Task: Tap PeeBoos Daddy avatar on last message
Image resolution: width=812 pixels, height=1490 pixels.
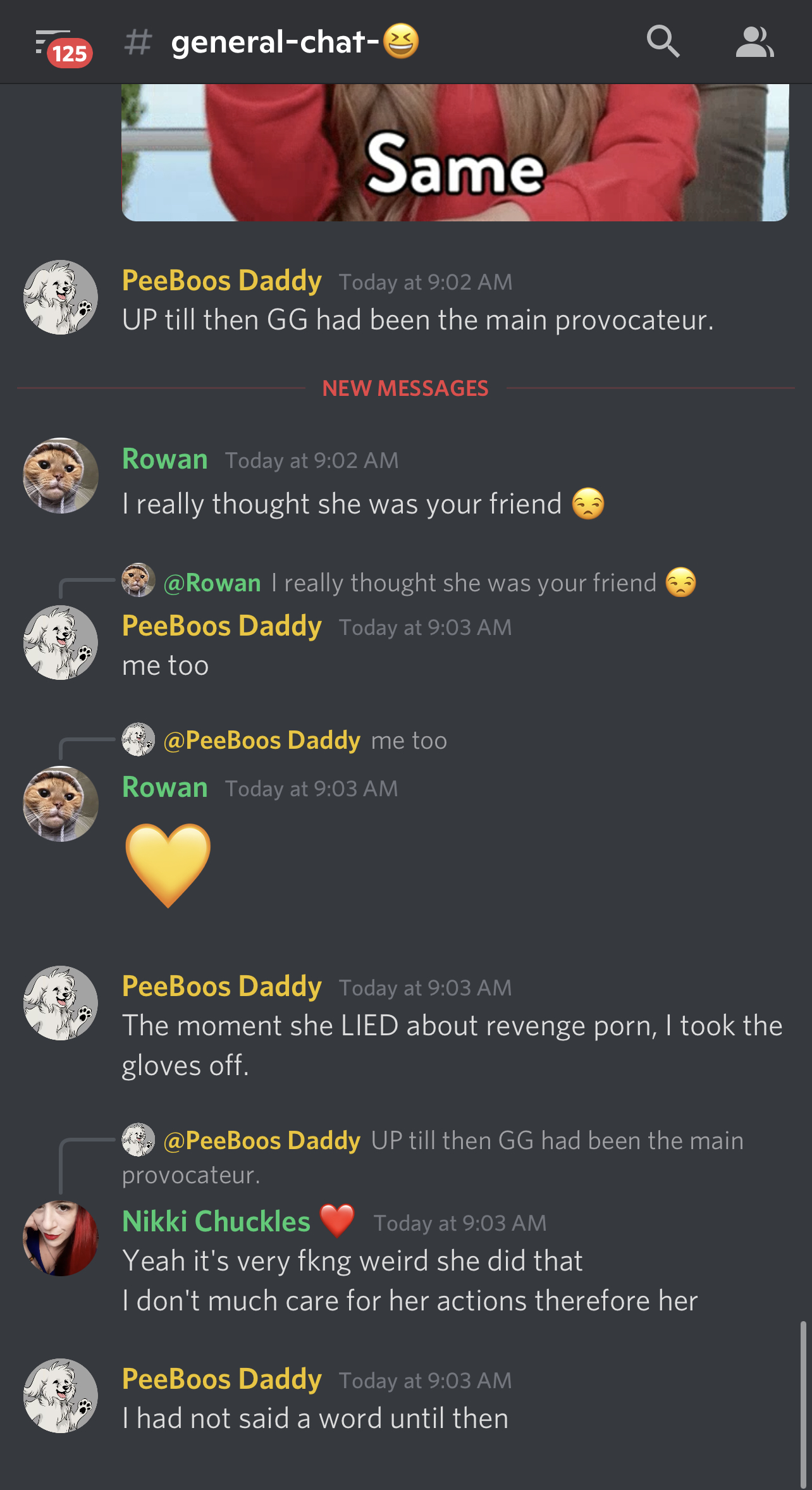Action: point(61,1396)
